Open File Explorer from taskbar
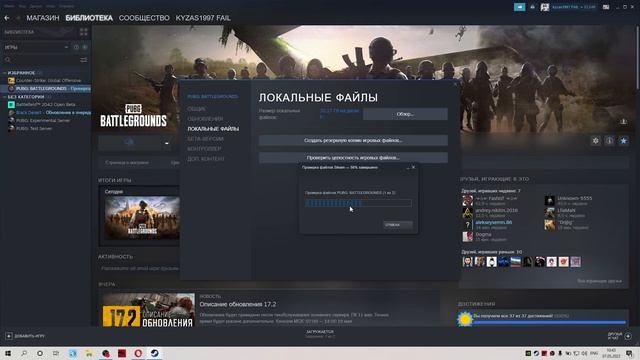The width and height of the screenshot is (640, 360). pyautogui.click(x=89, y=353)
